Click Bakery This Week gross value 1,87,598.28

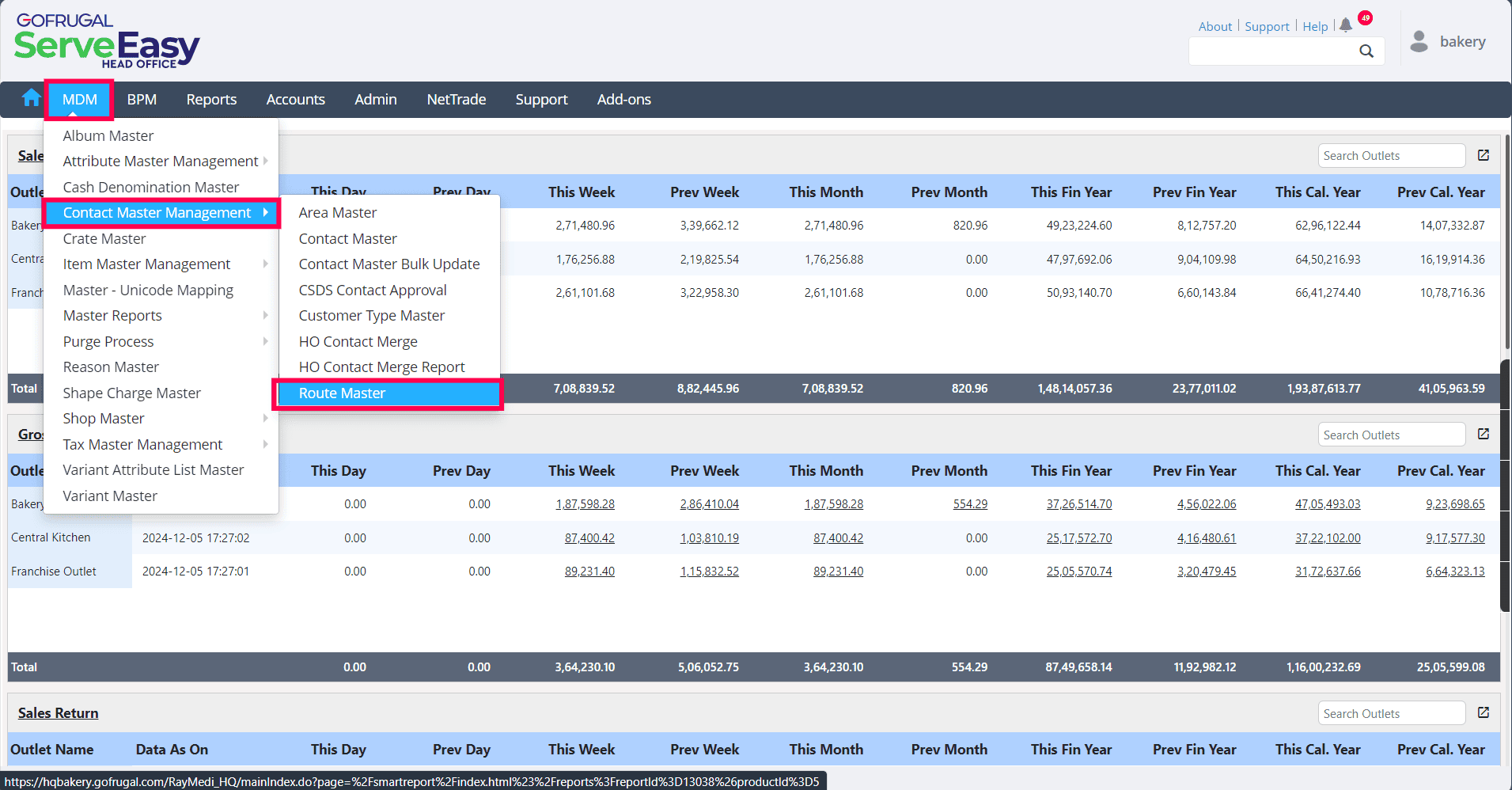[x=585, y=504]
